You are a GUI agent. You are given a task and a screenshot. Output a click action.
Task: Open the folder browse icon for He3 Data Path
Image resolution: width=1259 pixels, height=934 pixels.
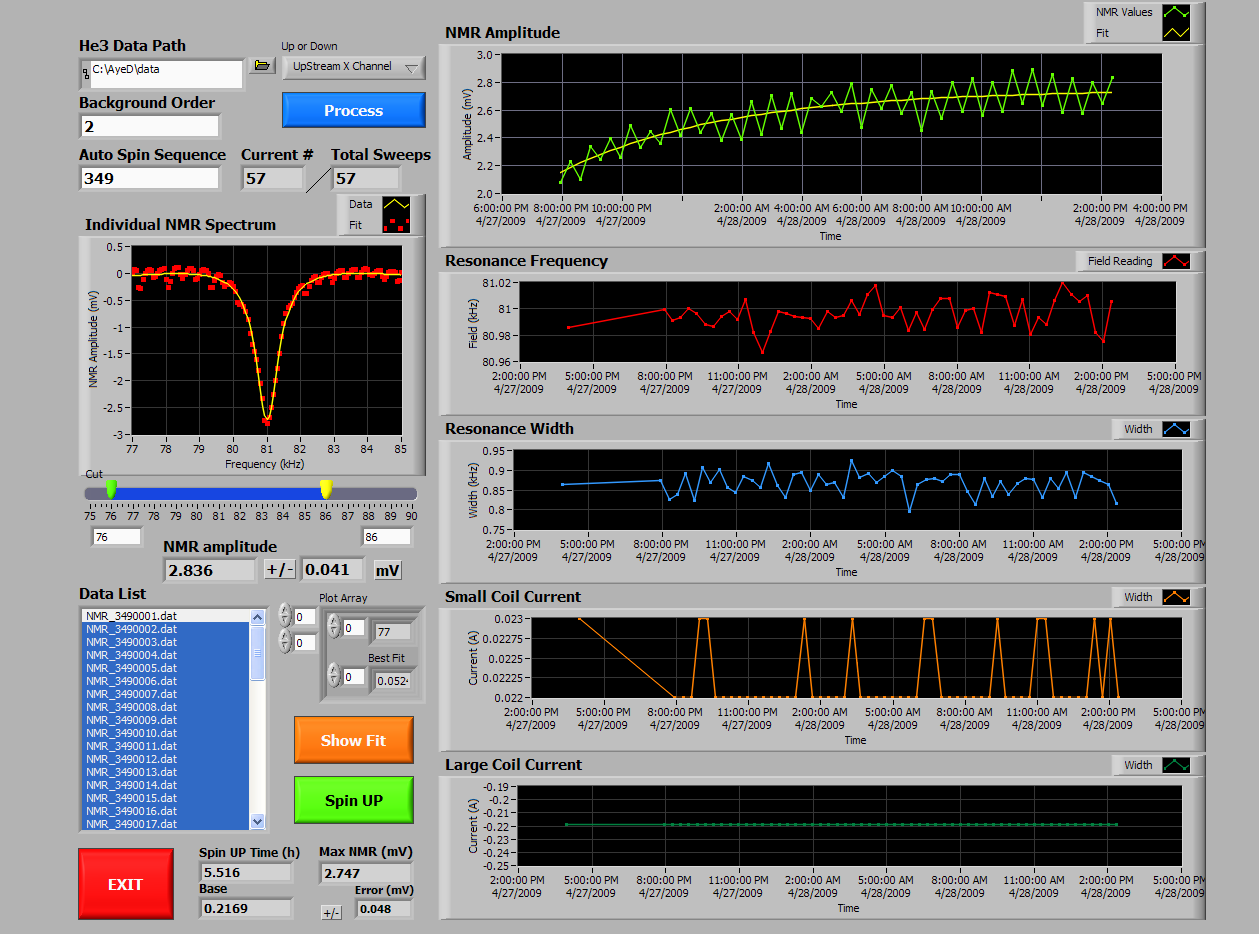coord(261,66)
